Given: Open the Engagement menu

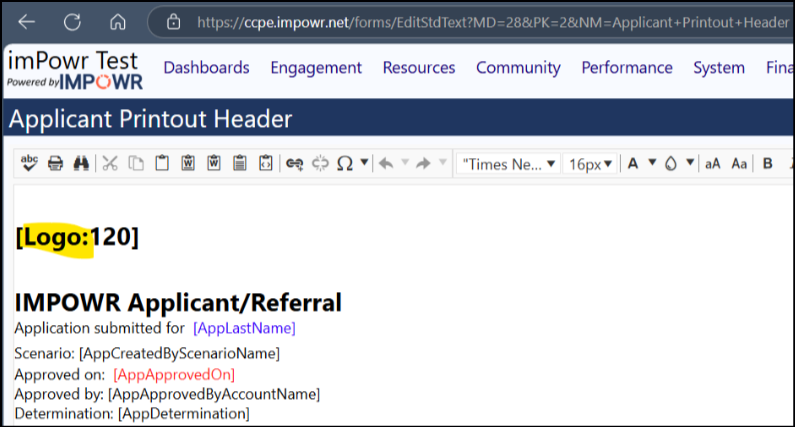Looking at the screenshot, I should [316, 67].
